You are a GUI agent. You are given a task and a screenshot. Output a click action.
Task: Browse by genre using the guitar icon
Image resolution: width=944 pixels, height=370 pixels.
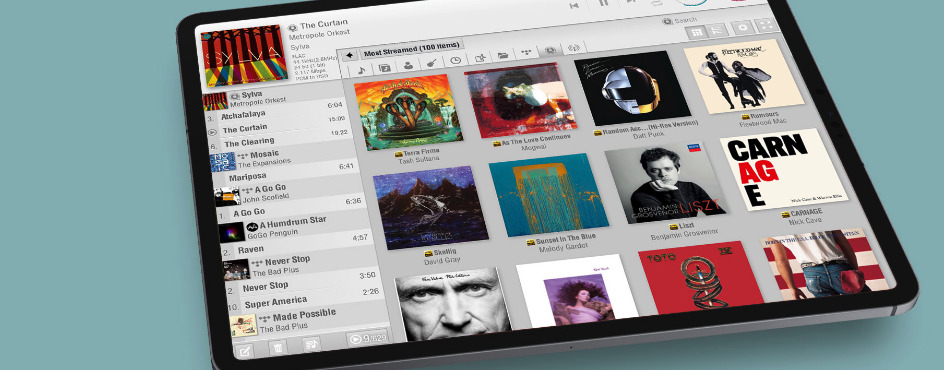[432, 63]
